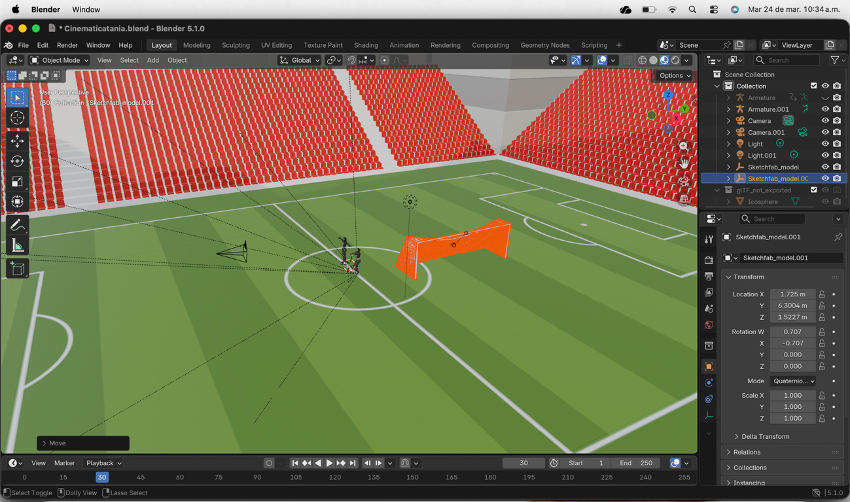The image size is (850, 502).
Task: Collapse the Transform panel
Action: 783,277
